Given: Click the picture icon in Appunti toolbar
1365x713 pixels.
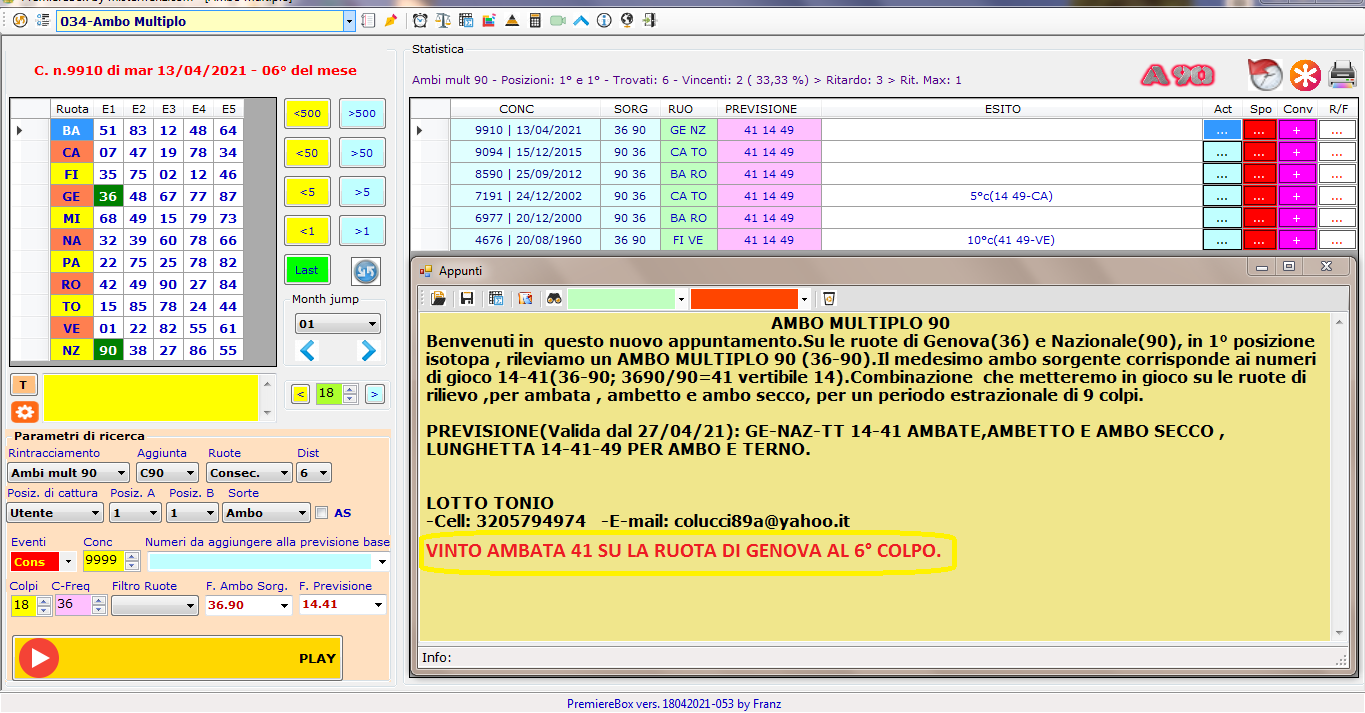Looking at the screenshot, I should pos(525,298).
